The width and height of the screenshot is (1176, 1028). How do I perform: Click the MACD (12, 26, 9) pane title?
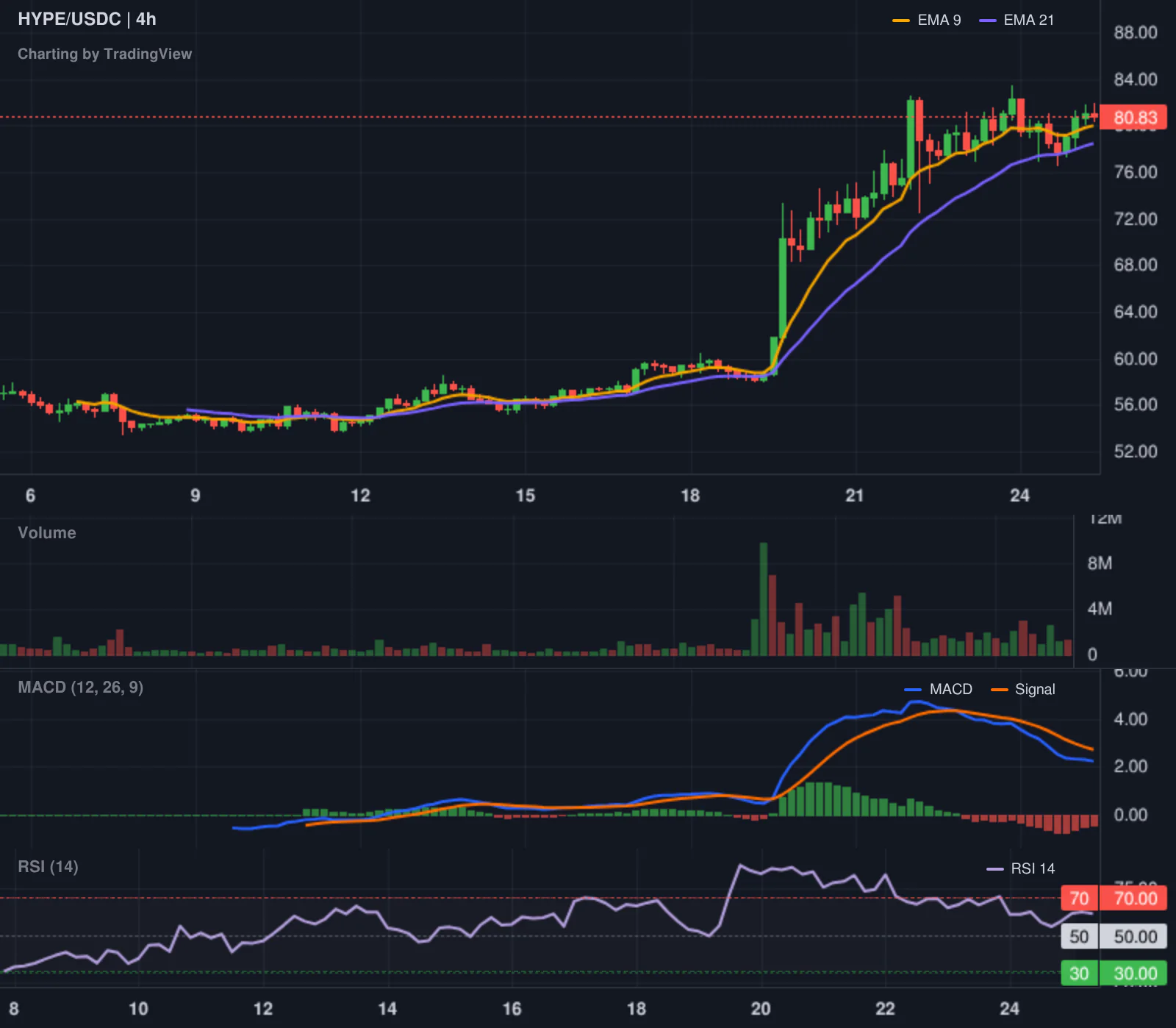pyautogui.click(x=80, y=688)
